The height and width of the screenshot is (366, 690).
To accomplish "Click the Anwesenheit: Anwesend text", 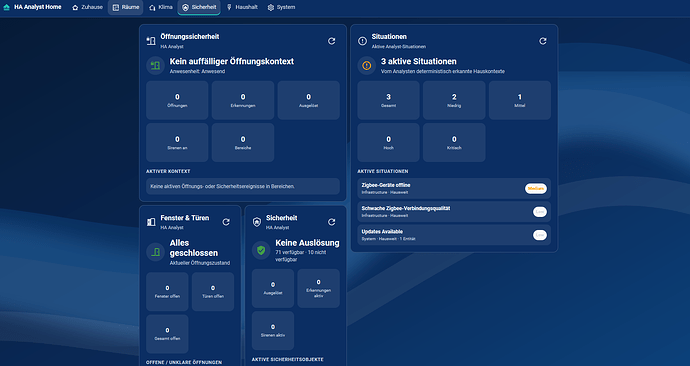I will 197,71.
